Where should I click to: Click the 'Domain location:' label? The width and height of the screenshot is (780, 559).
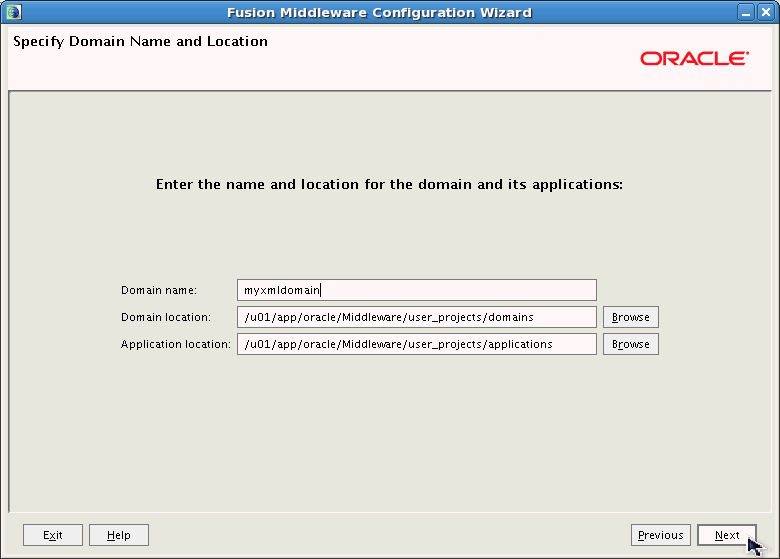166,317
